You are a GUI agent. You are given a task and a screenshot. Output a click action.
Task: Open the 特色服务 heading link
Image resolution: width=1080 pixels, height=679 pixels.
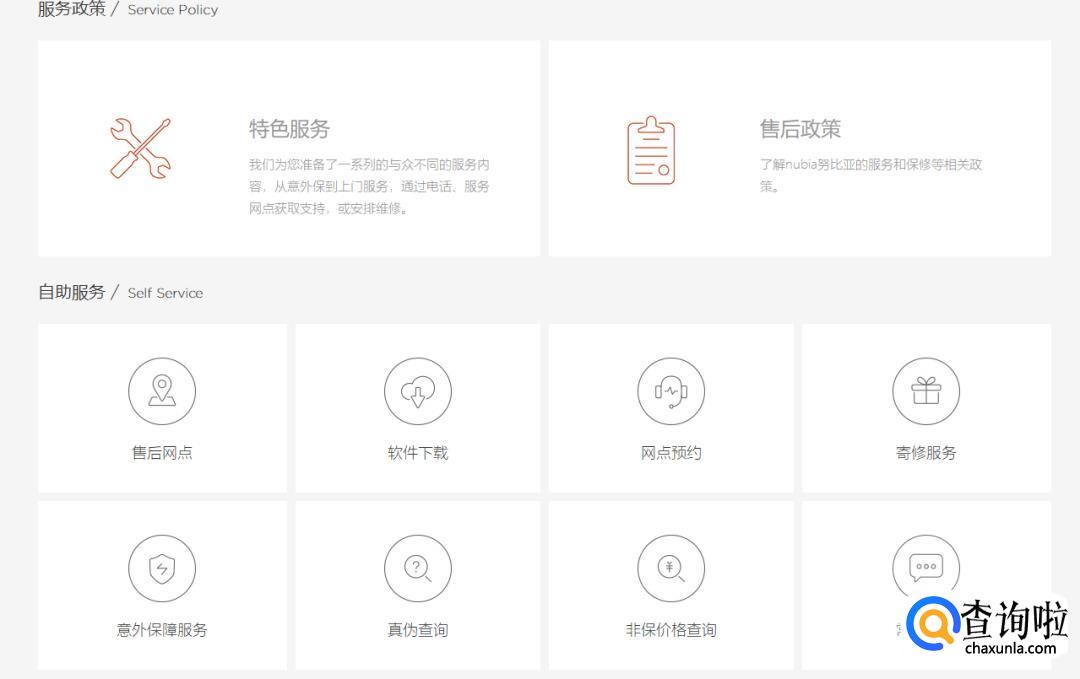pyautogui.click(x=289, y=129)
